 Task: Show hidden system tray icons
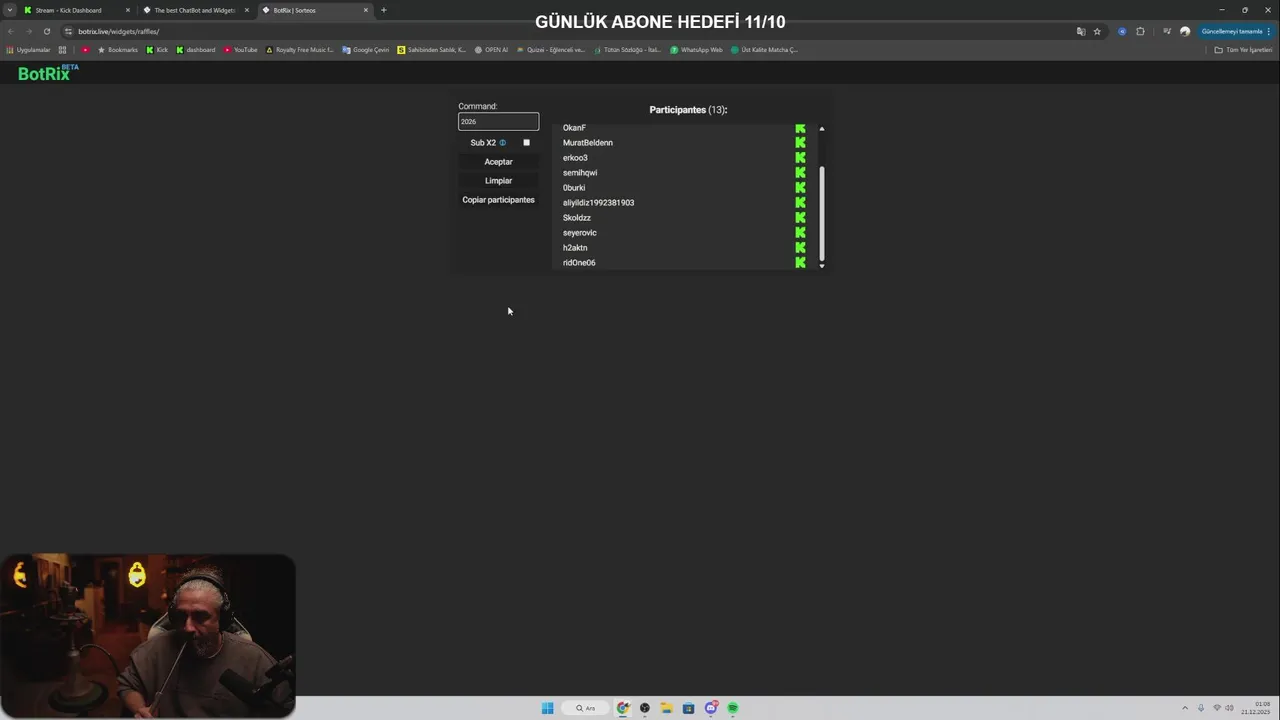1185,708
